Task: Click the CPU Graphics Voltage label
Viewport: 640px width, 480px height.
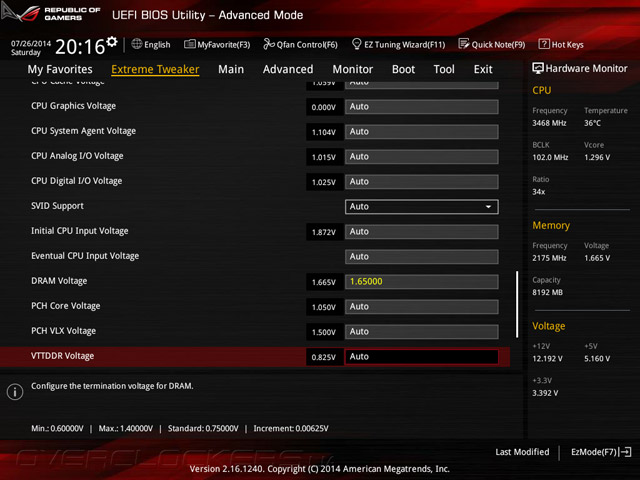Action: tap(73, 106)
